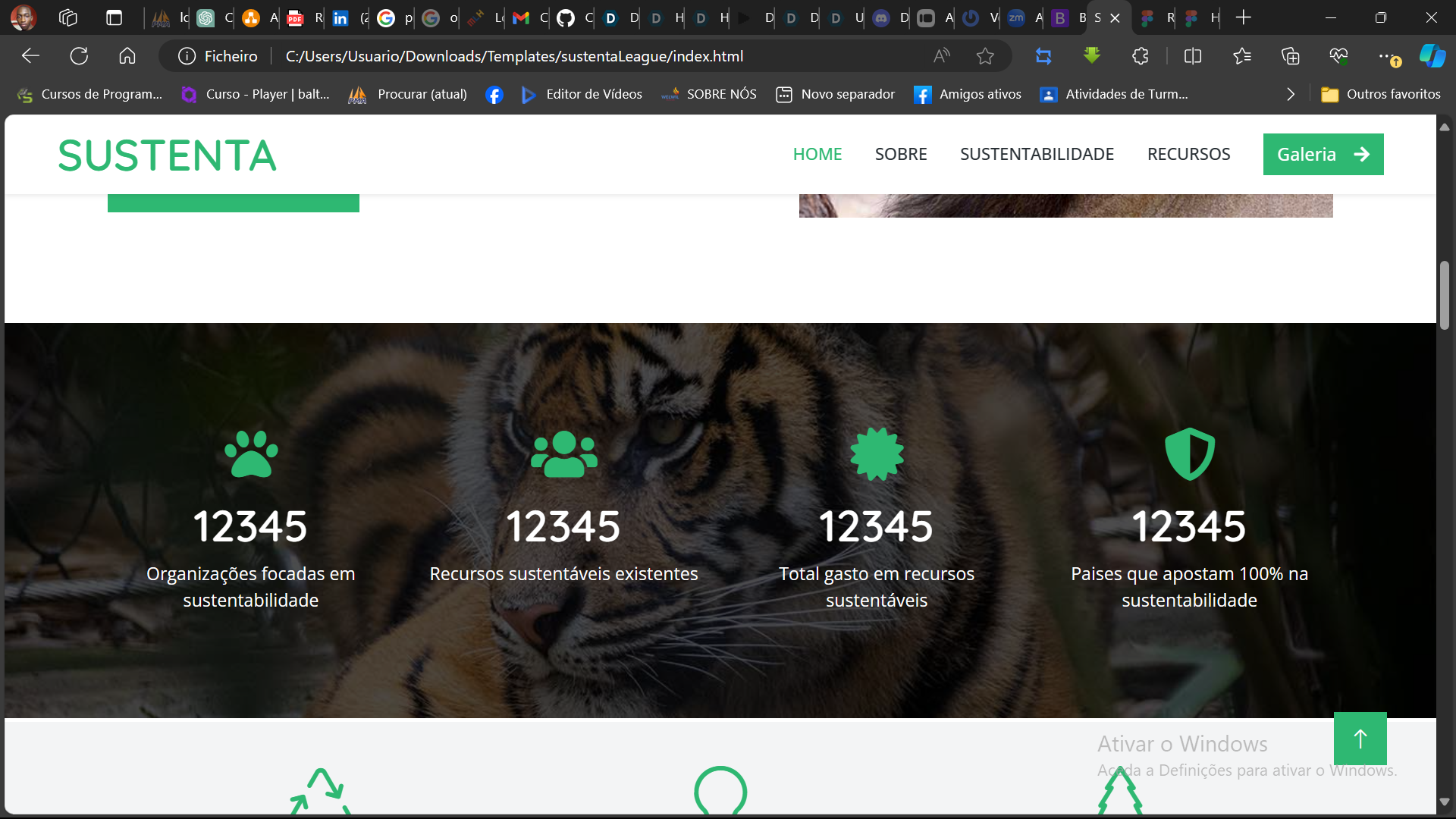Open the browser home page icon
The width and height of the screenshot is (1456, 819).
[127, 56]
